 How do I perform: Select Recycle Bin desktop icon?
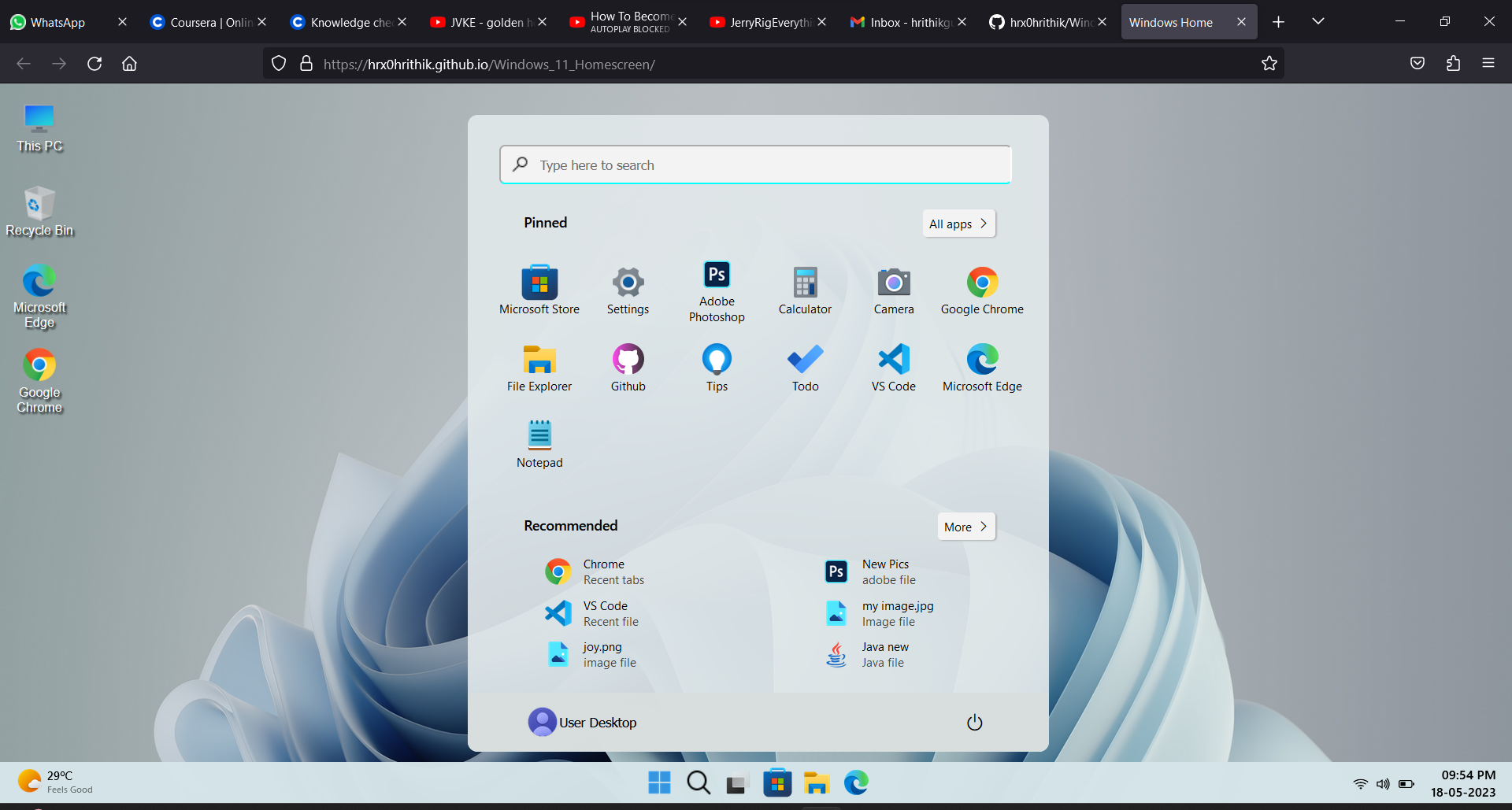(x=39, y=212)
